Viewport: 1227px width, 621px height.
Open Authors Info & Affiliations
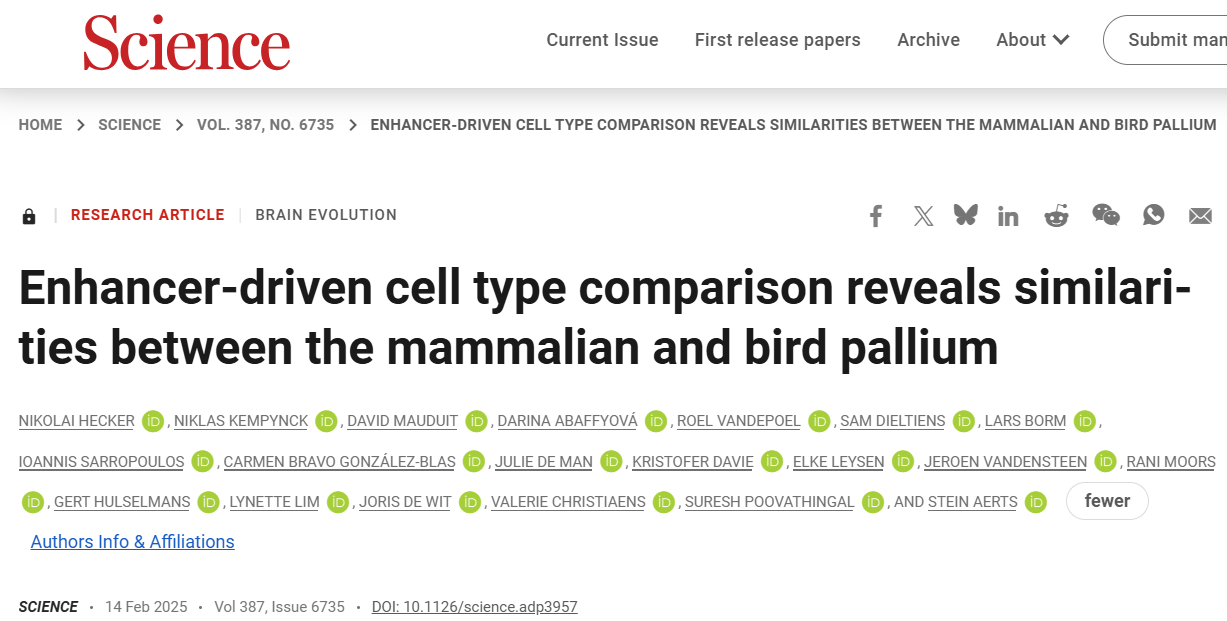[132, 541]
